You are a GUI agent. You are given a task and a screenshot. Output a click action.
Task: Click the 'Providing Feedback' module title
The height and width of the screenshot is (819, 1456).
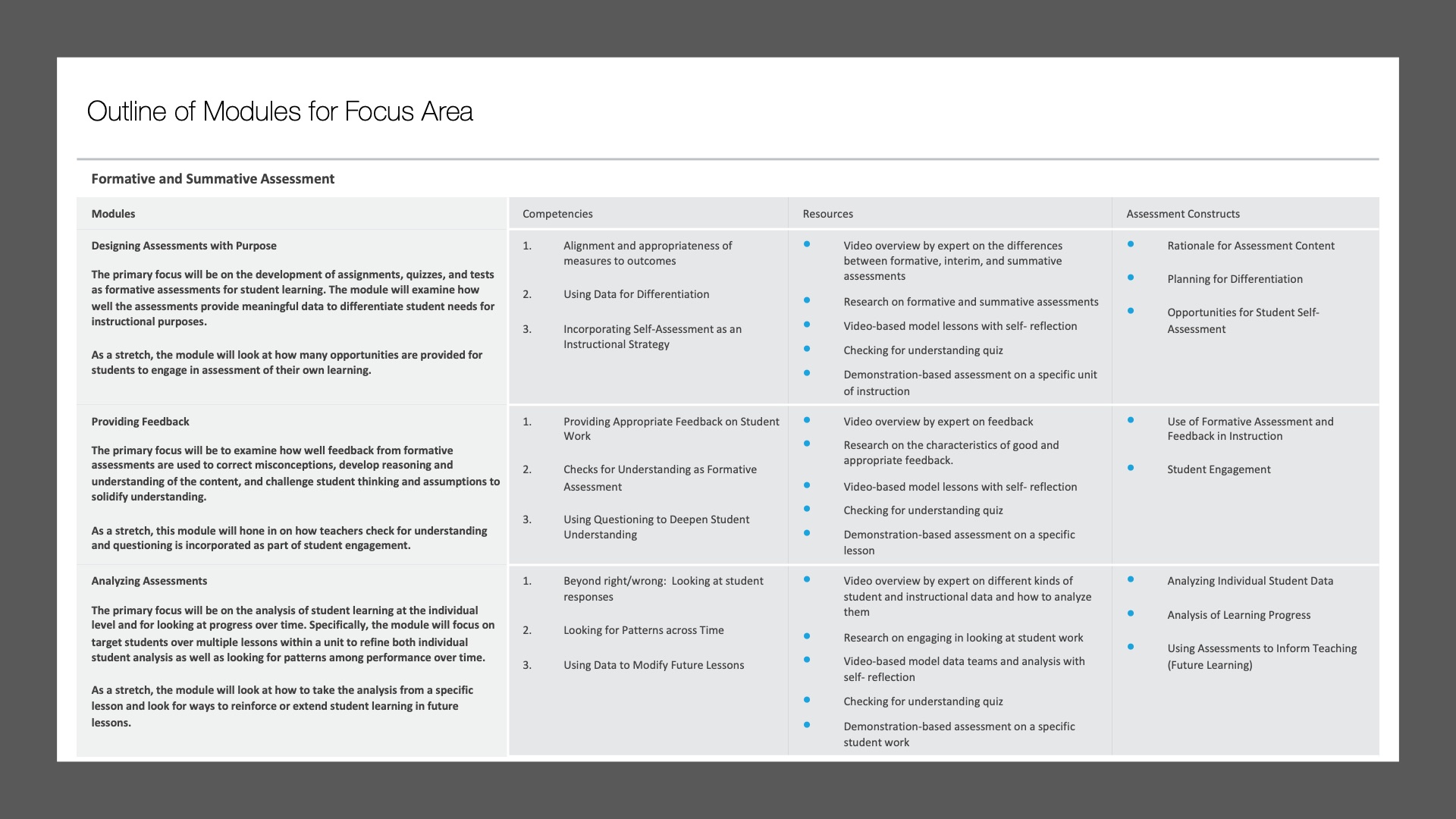coord(140,422)
